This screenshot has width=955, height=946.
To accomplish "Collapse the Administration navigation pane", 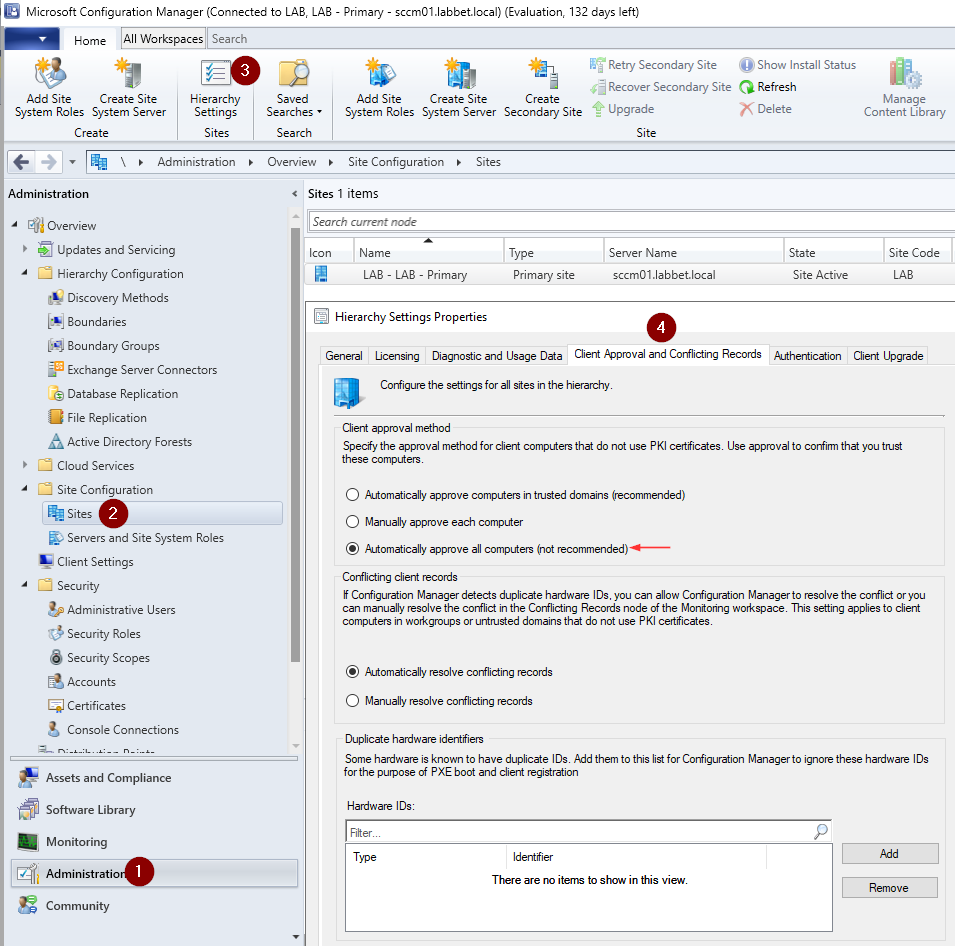I will click(295, 194).
